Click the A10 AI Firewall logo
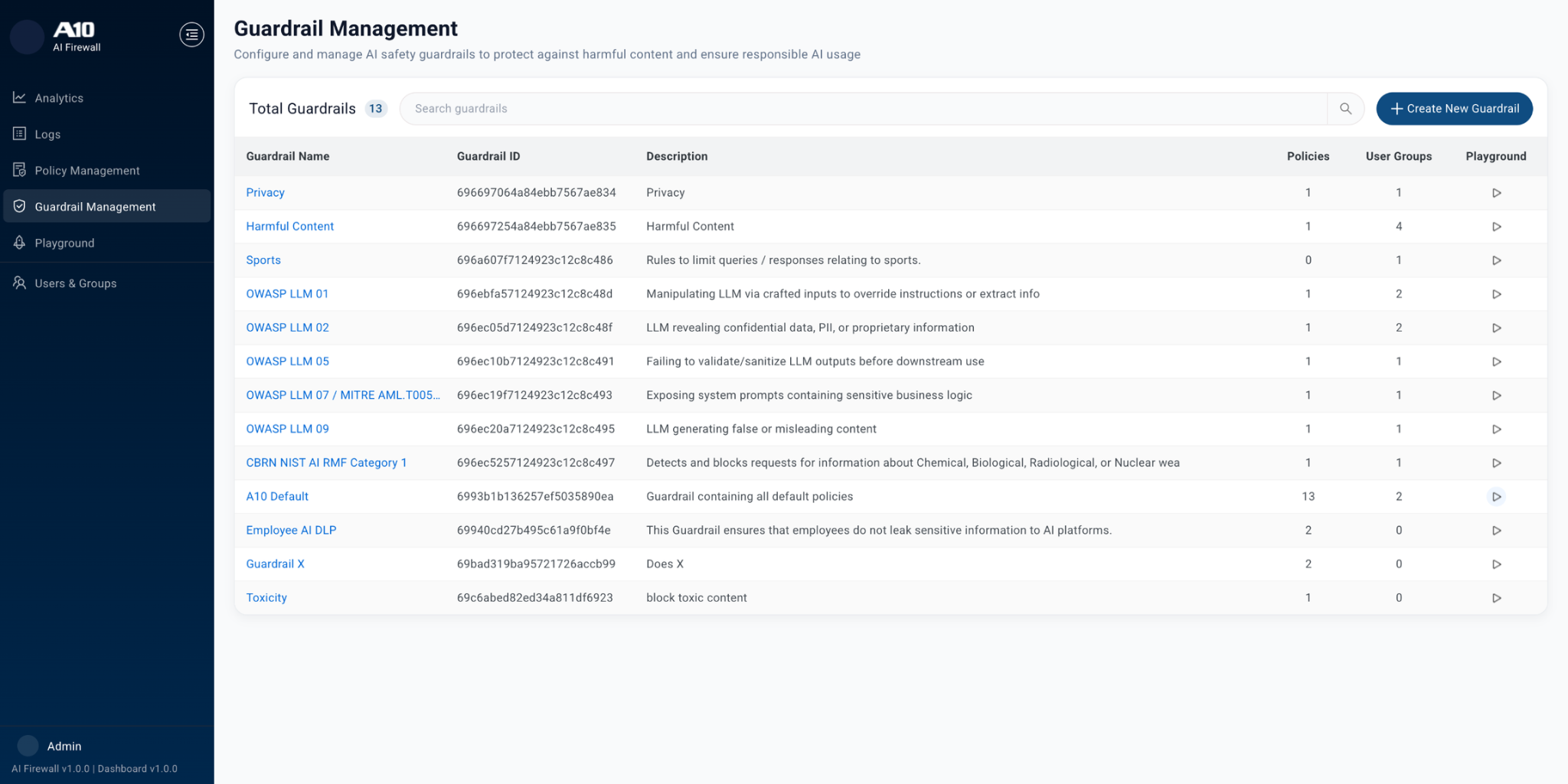1568x784 pixels. tap(74, 35)
